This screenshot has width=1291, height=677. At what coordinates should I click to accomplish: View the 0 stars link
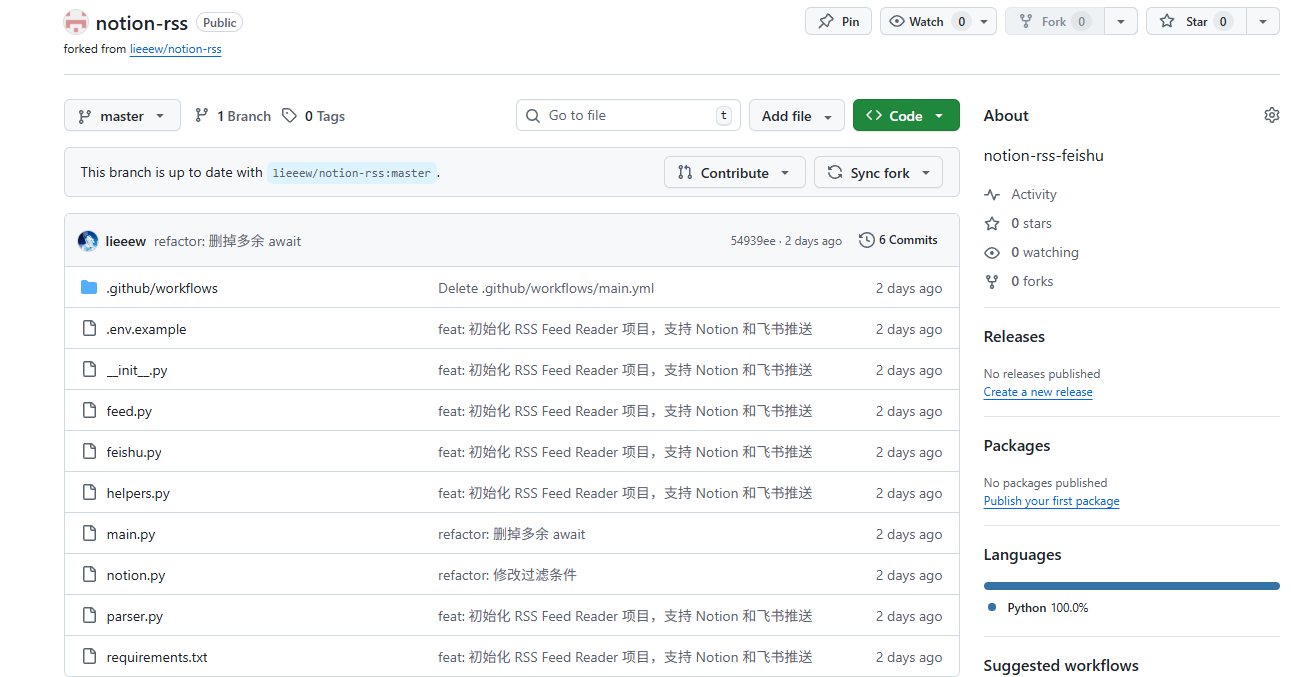click(1018, 223)
